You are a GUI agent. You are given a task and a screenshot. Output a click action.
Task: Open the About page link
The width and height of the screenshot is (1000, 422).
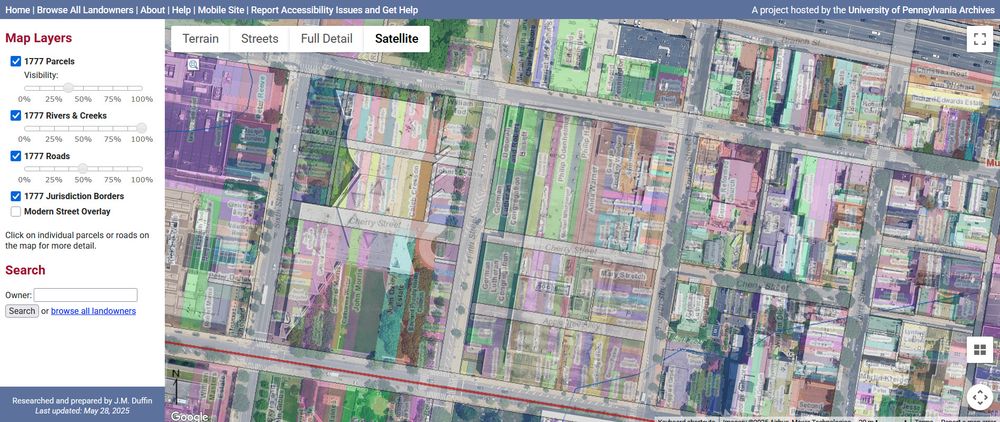152,10
